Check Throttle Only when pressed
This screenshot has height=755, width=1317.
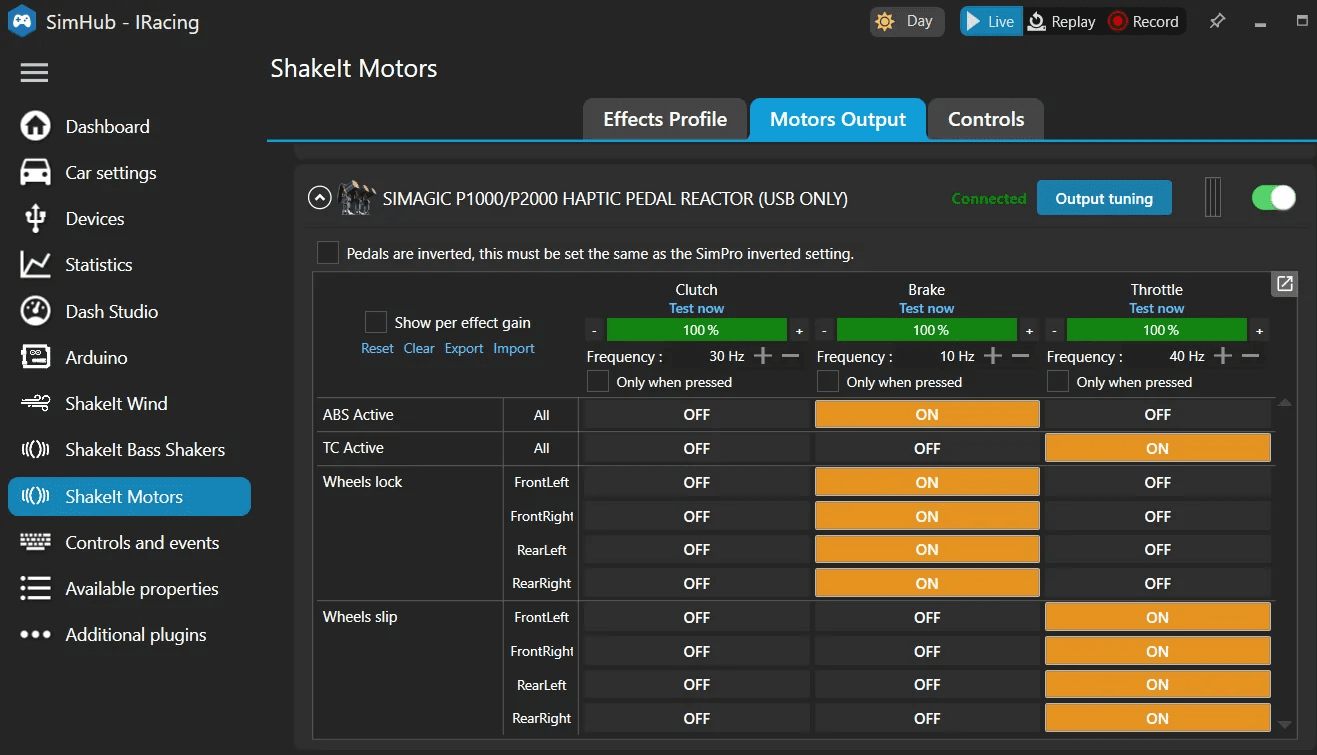tap(1057, 382)
